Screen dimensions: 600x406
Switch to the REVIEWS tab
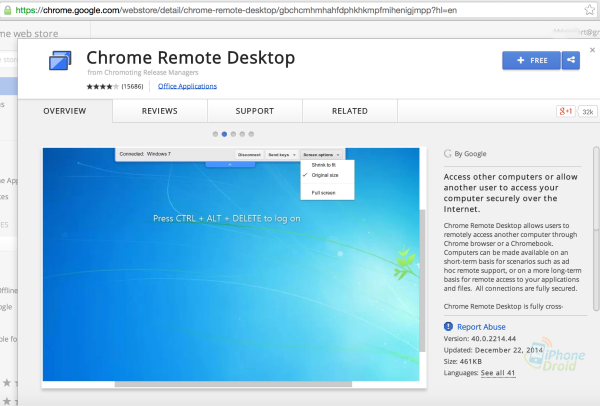coord(160,111)
